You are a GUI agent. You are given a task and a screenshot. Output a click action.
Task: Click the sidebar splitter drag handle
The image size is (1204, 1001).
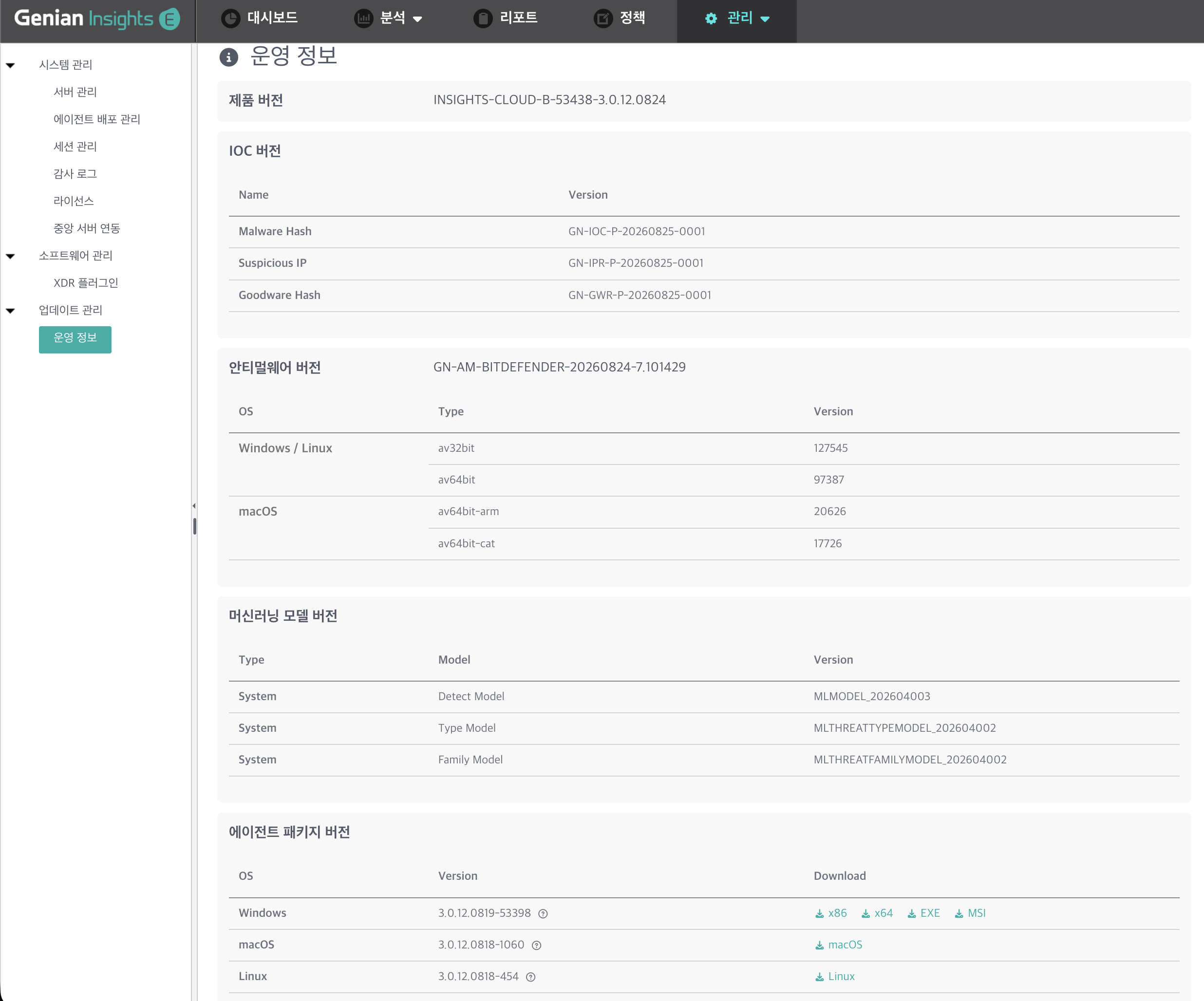pyautogui.click(x=195, y=526)
